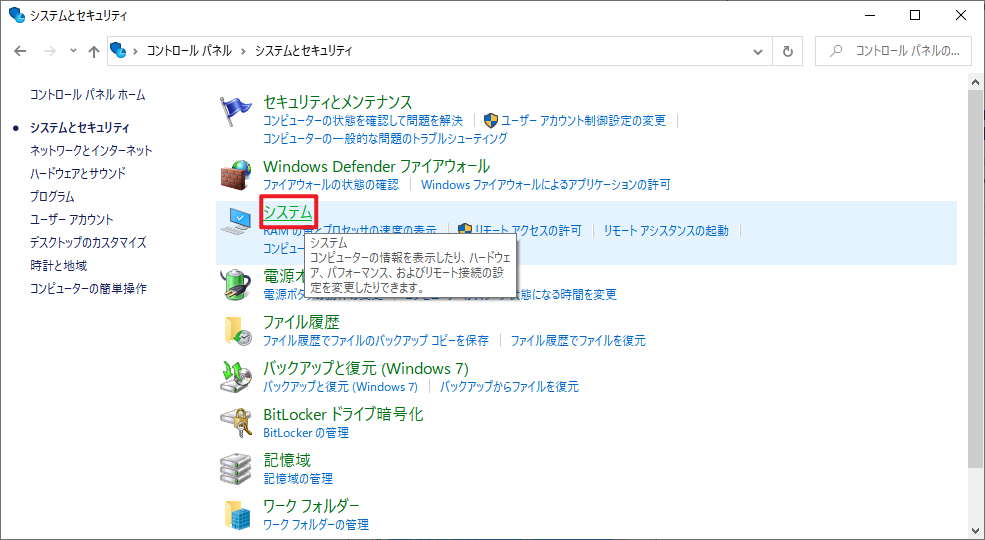This screenshot has height=540, width=985.
Task: Click 記憶域の管理 link
Action: coord(298,478)
